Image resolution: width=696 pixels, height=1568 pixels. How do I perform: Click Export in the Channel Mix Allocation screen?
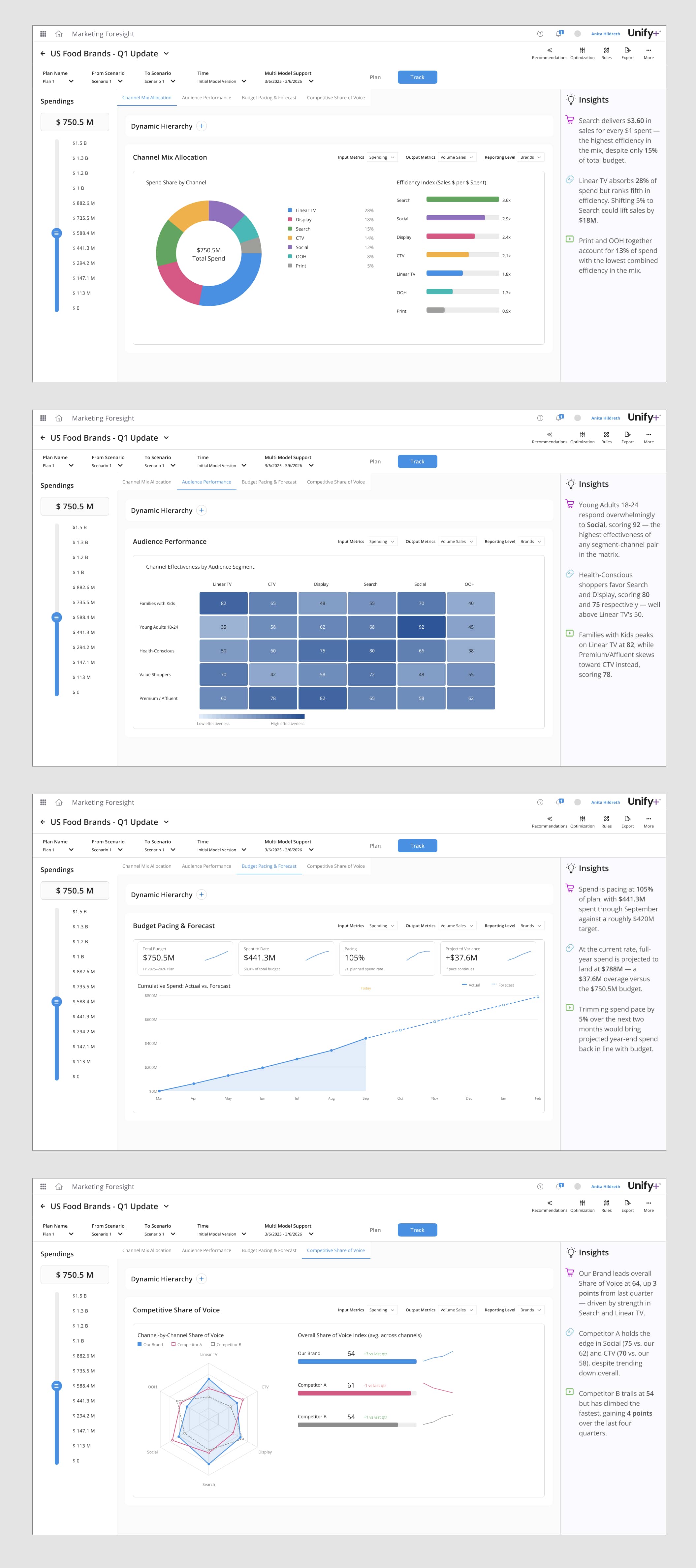point(627,53)
